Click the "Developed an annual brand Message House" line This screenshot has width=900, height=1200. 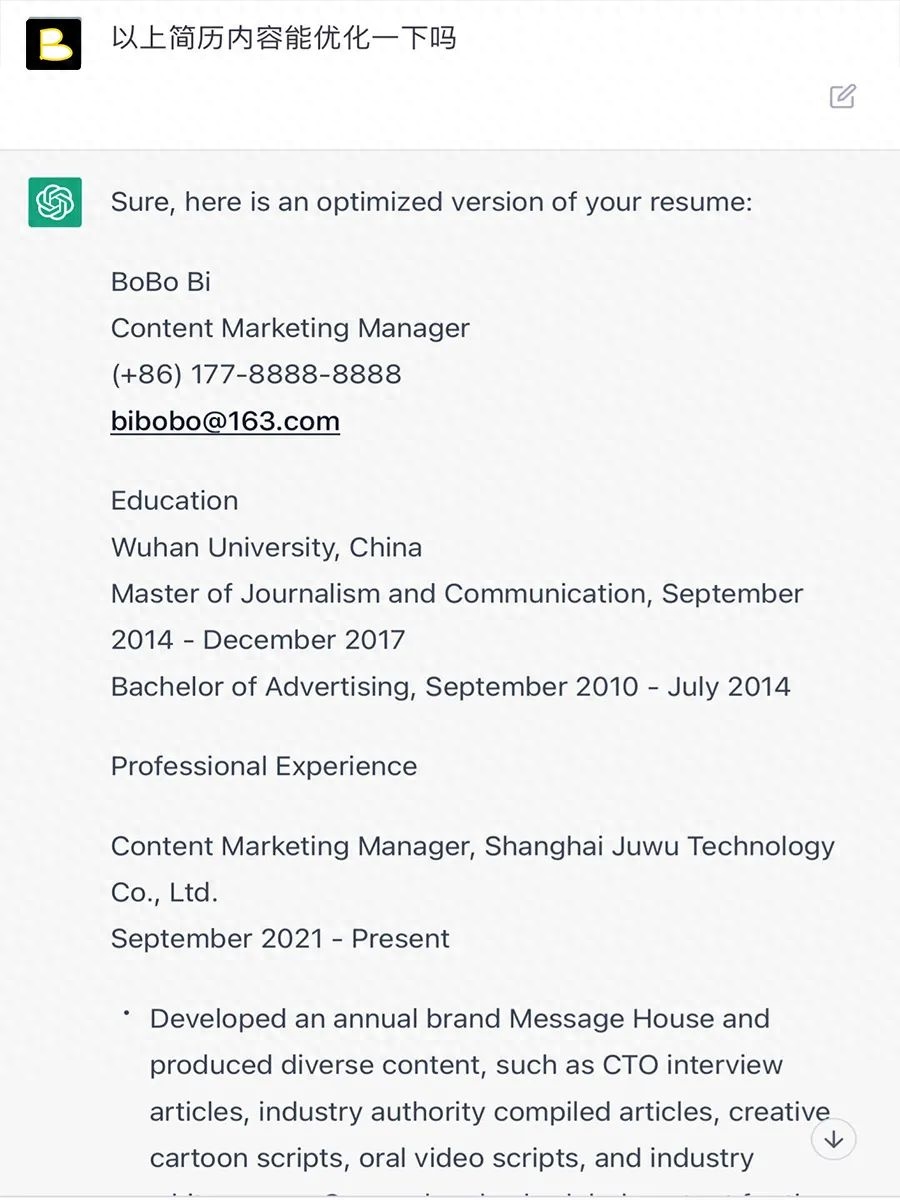(459, 1019)
